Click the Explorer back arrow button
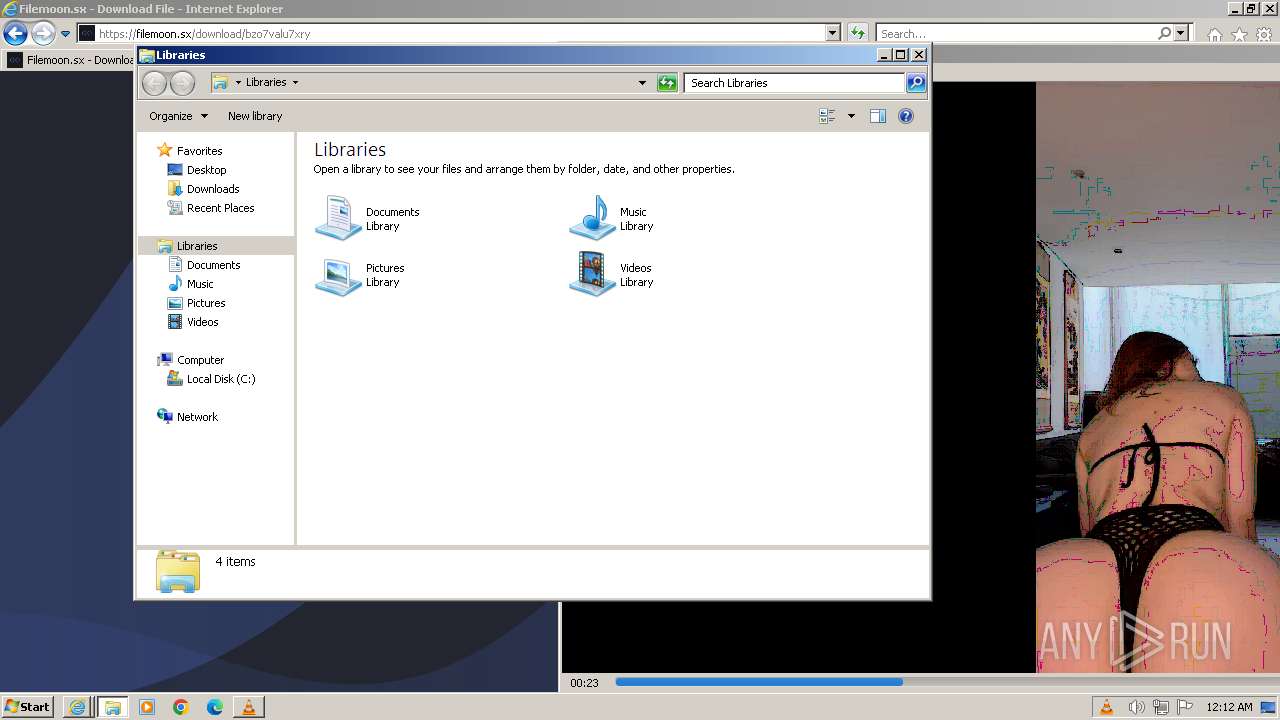1280x720 pixels. [x=154, y=83]
